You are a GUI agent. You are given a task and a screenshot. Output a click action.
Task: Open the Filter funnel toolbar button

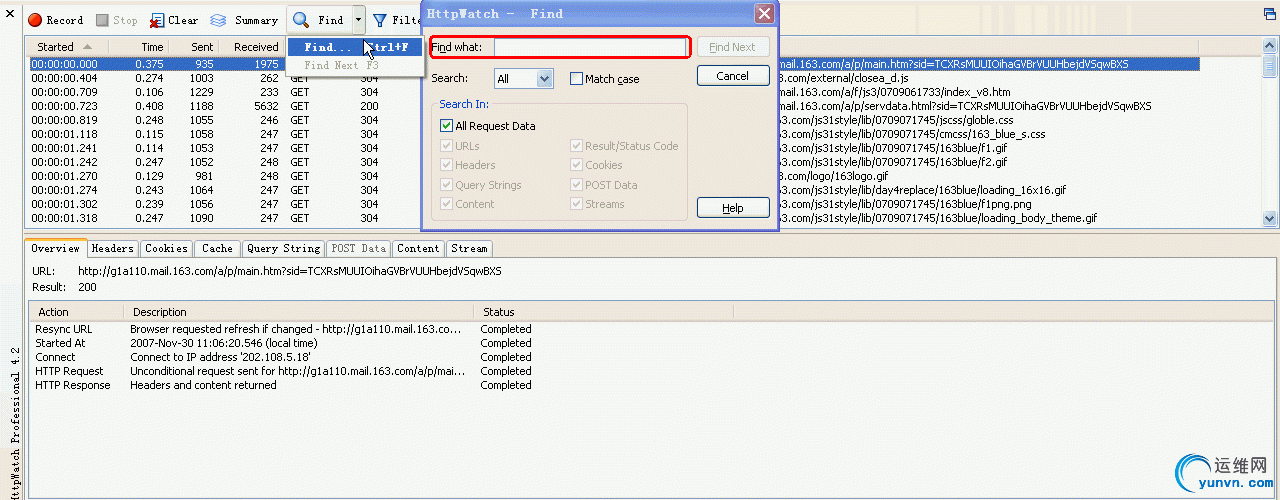pyautogui.click(x=396, y=20)
